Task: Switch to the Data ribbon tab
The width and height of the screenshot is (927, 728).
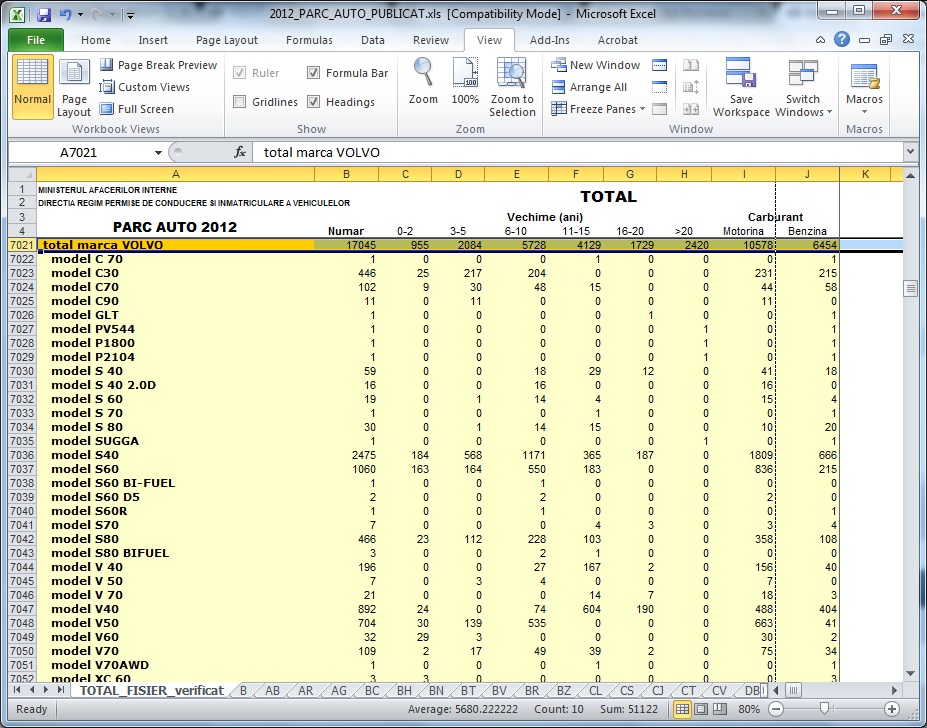Action: pos(372,40)
